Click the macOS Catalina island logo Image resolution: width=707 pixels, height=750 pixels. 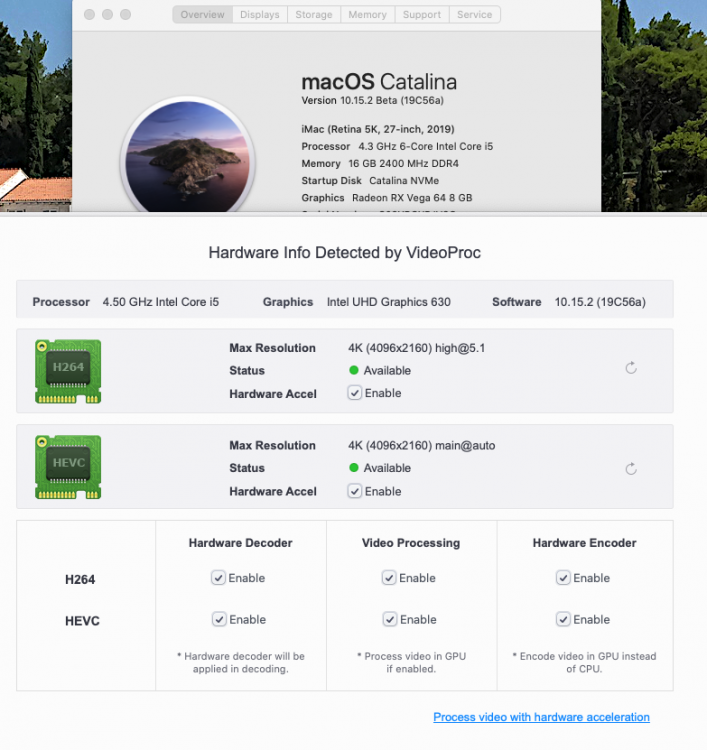(x=188, y=155)
